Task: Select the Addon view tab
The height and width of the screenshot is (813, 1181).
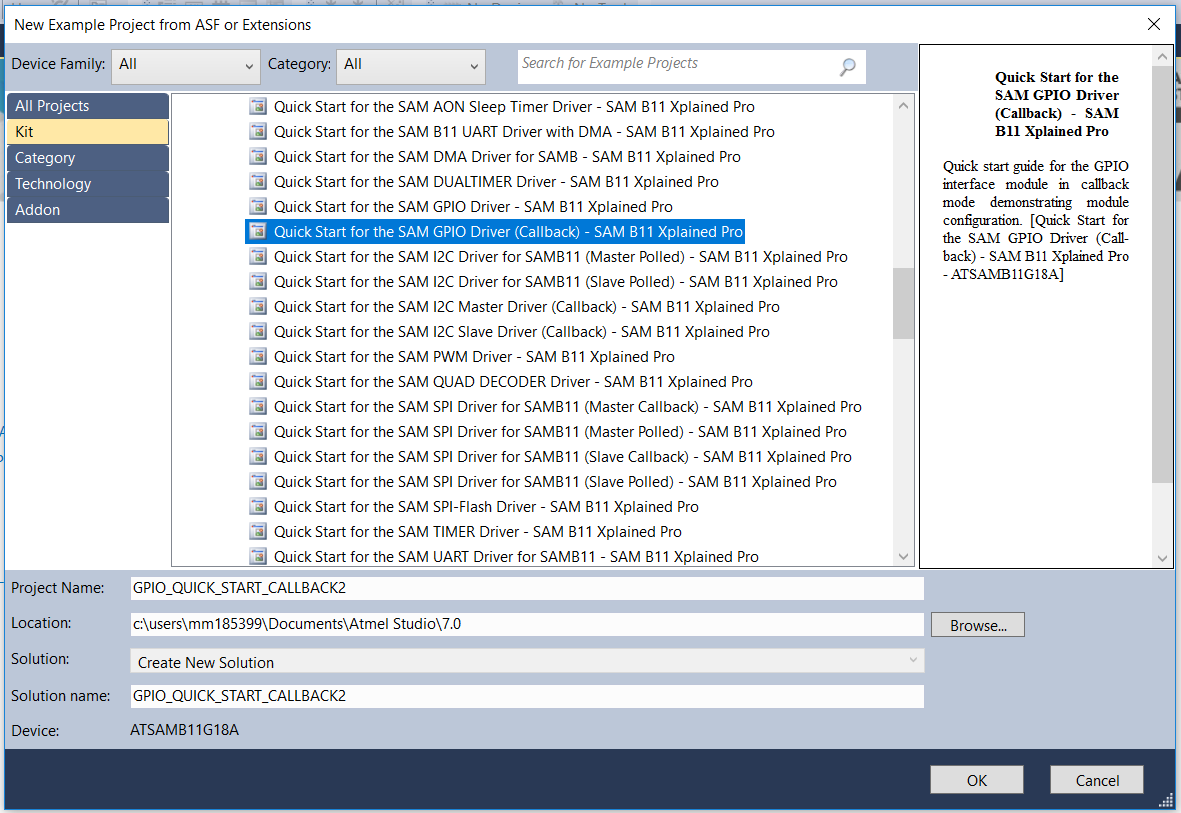Action: coord(87,209)
